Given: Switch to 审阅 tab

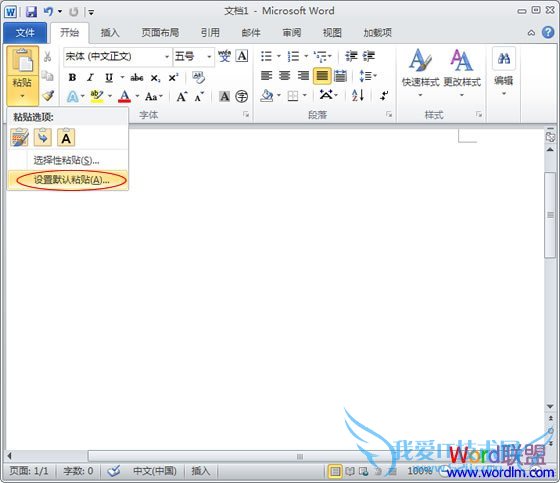Looking at the screenshot, I should click(x=292, y=33).
